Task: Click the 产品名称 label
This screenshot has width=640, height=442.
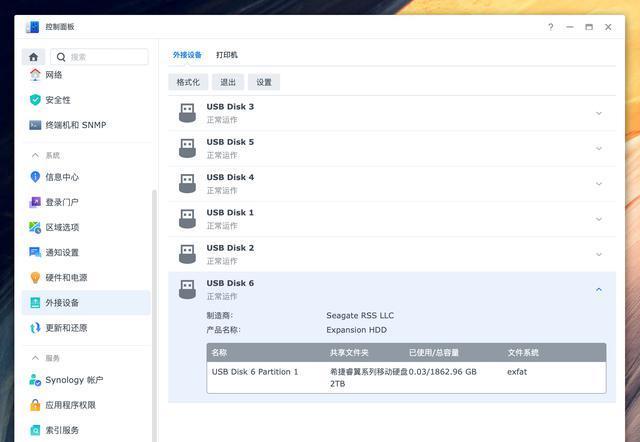Action: point(224,330)
